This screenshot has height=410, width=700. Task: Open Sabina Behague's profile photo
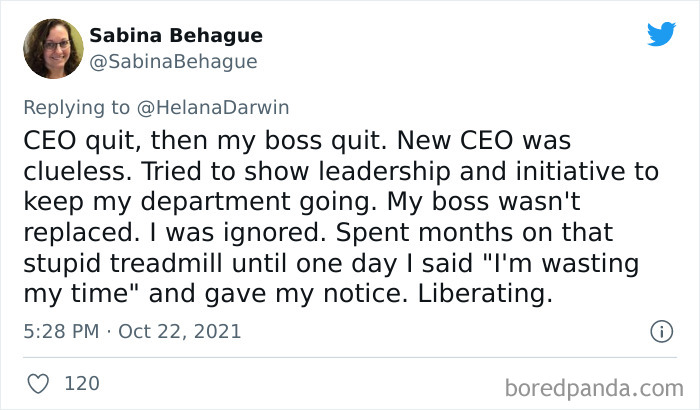pyautogui.click(x=52, y=48)
